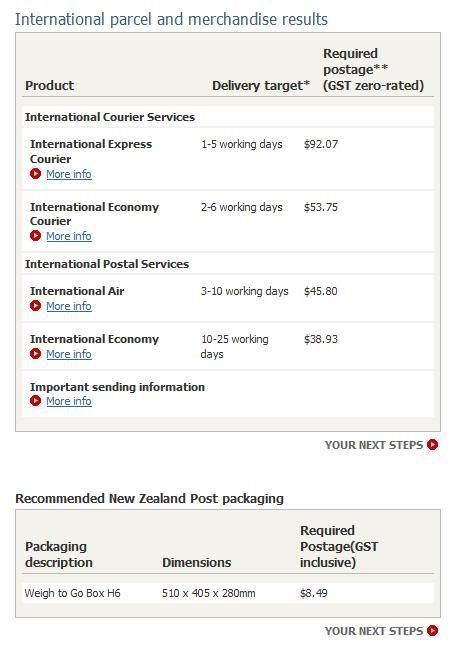
Task: Click red arrow beside bottom YOUR NEXT STEPS
Action: [x=432, y=631]
